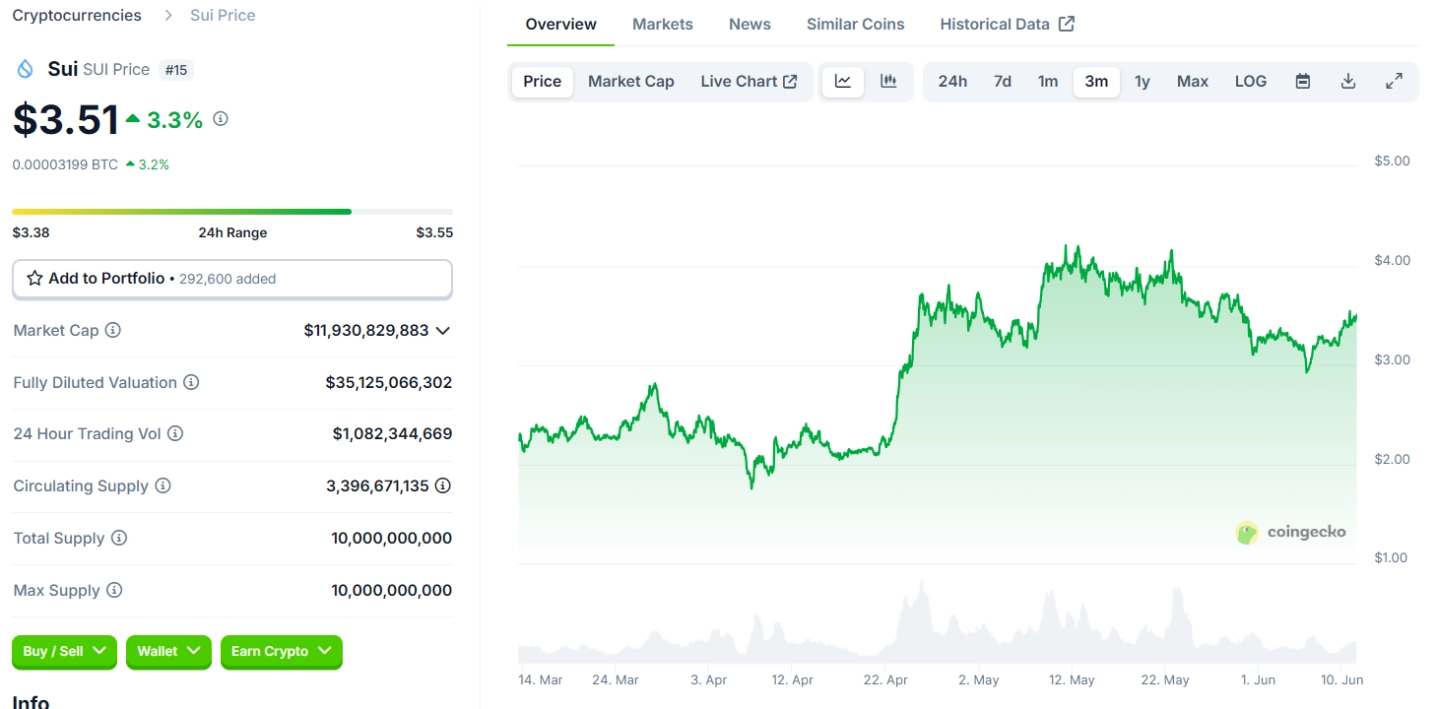The width and height of the screenshot is (1436, 709).
Task: Expand chart to fullscreen icon
Action: [1394, 81]
